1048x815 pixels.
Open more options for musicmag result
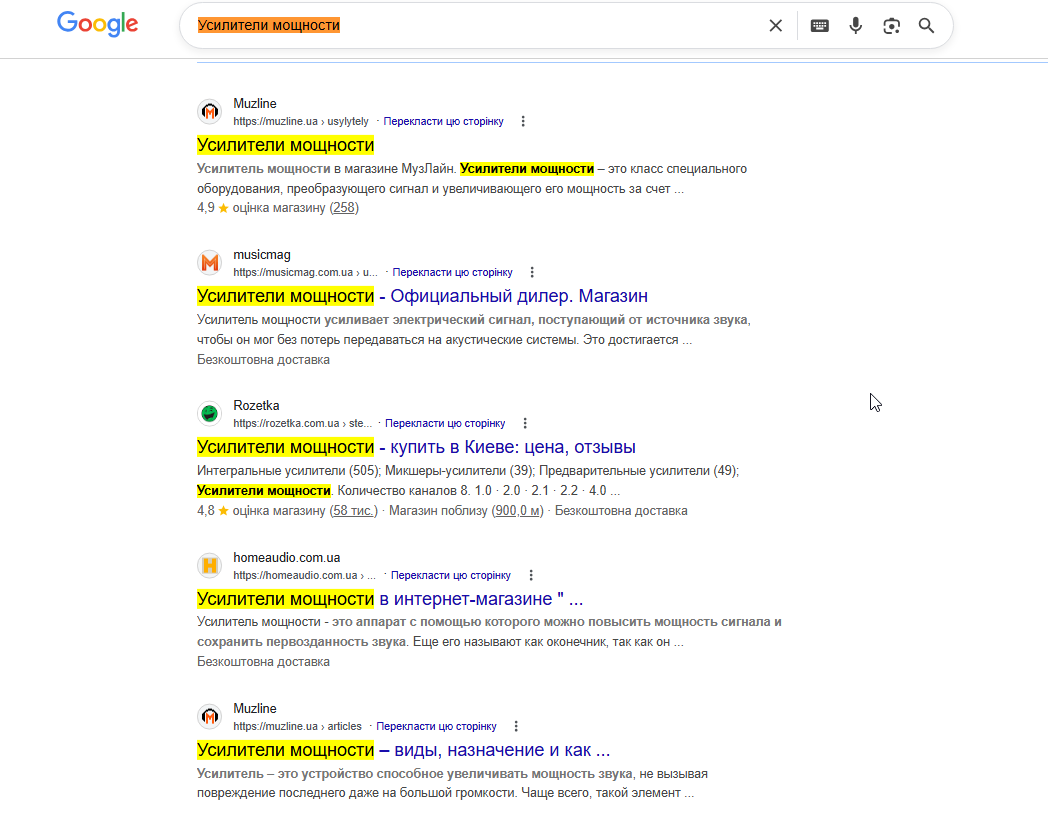point(532,272)
